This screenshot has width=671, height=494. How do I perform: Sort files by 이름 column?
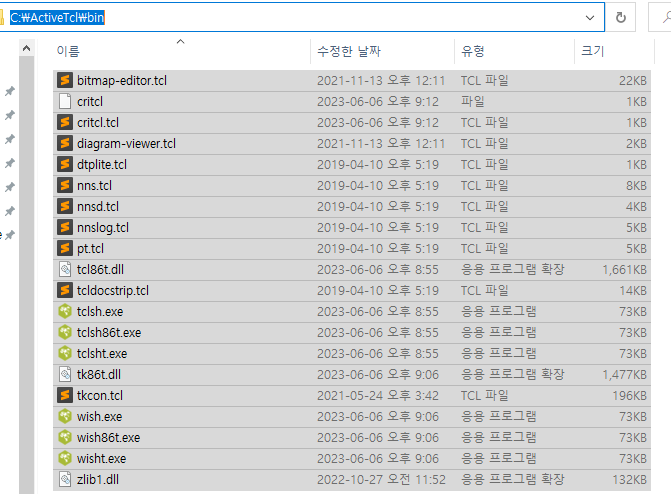(68, 51)
